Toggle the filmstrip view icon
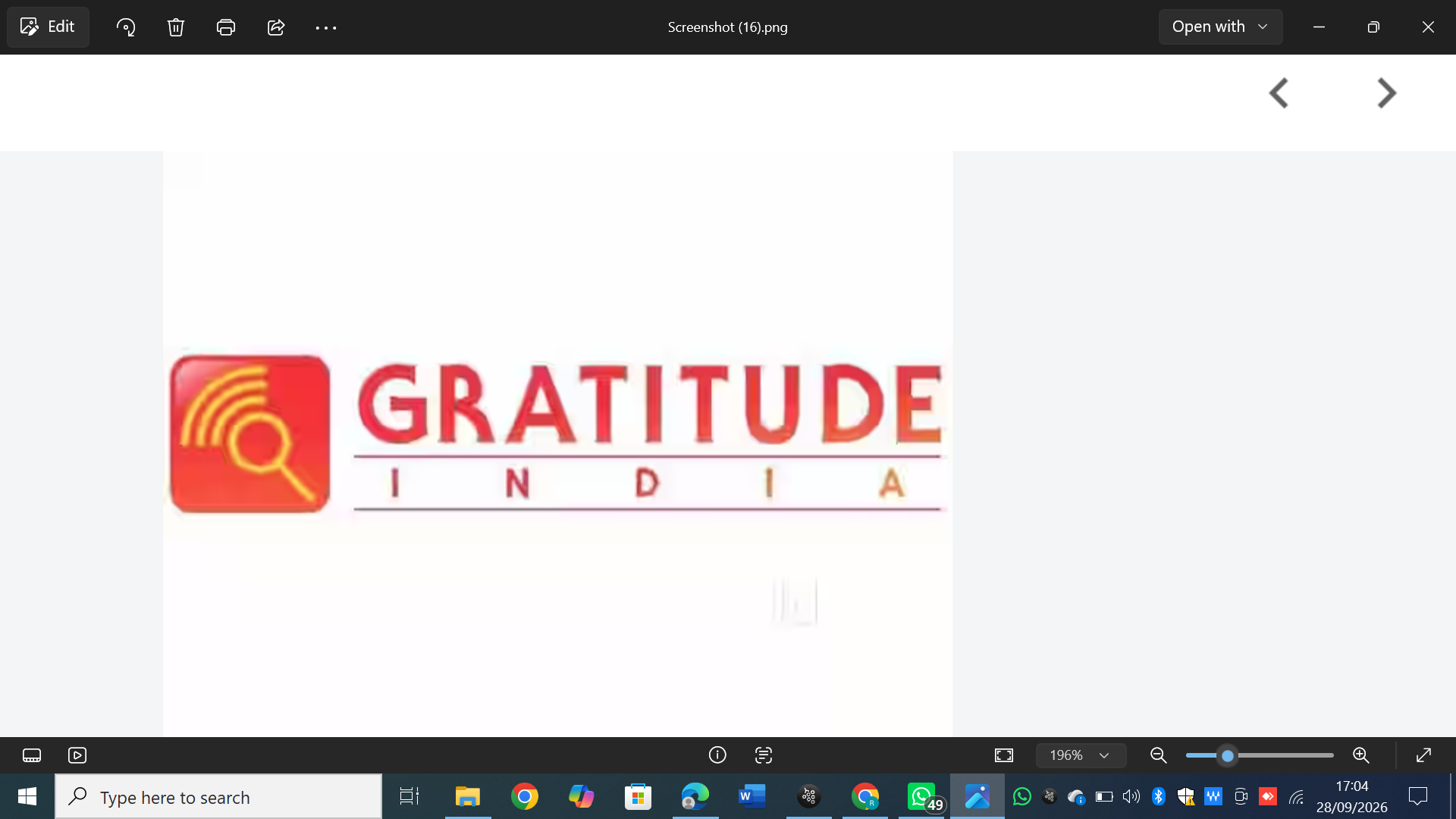Image resolution: width=1456 pixels, height=819 pixels. (x=32, y=755)
